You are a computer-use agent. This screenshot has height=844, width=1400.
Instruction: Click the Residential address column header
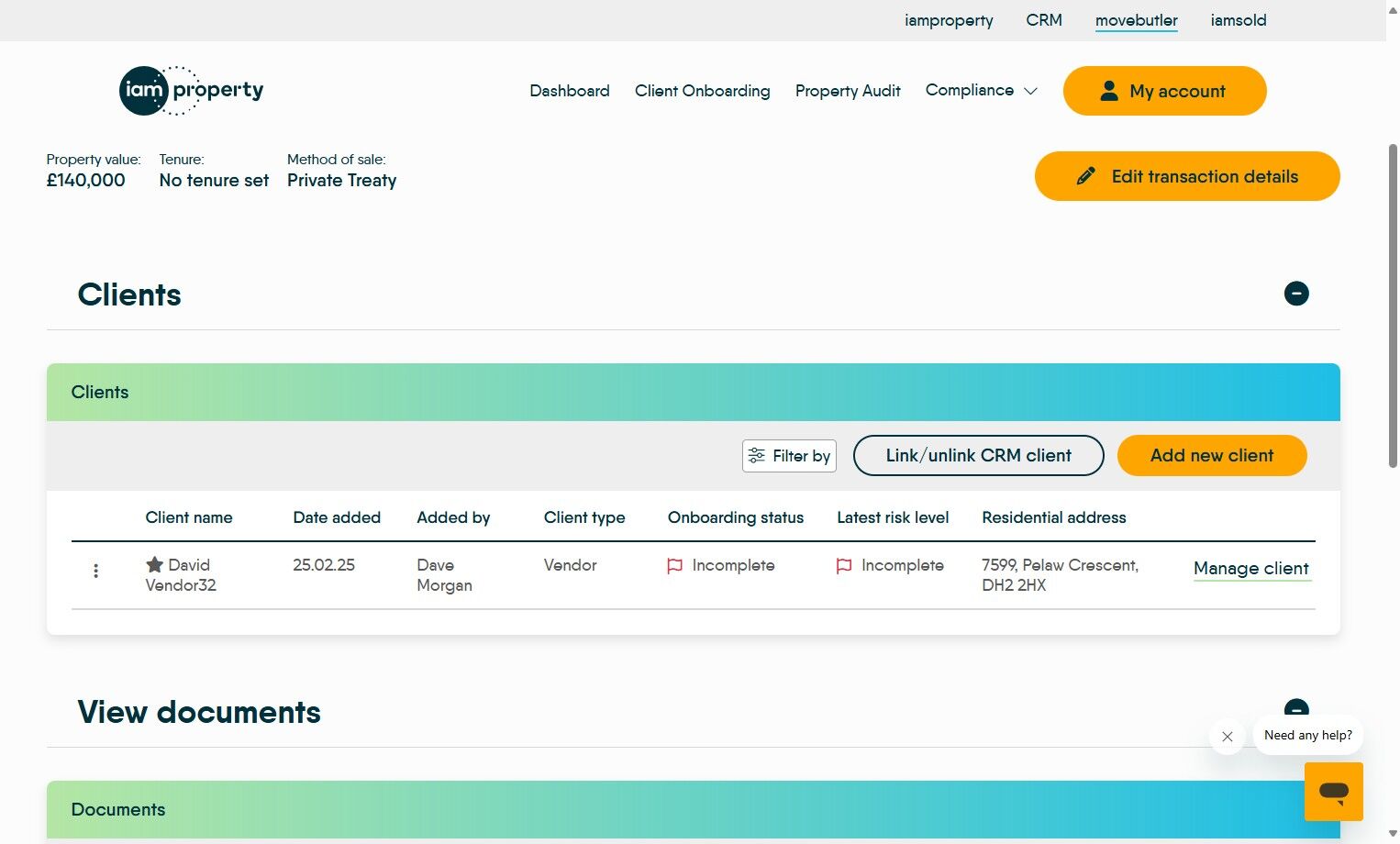point(1054,517)
